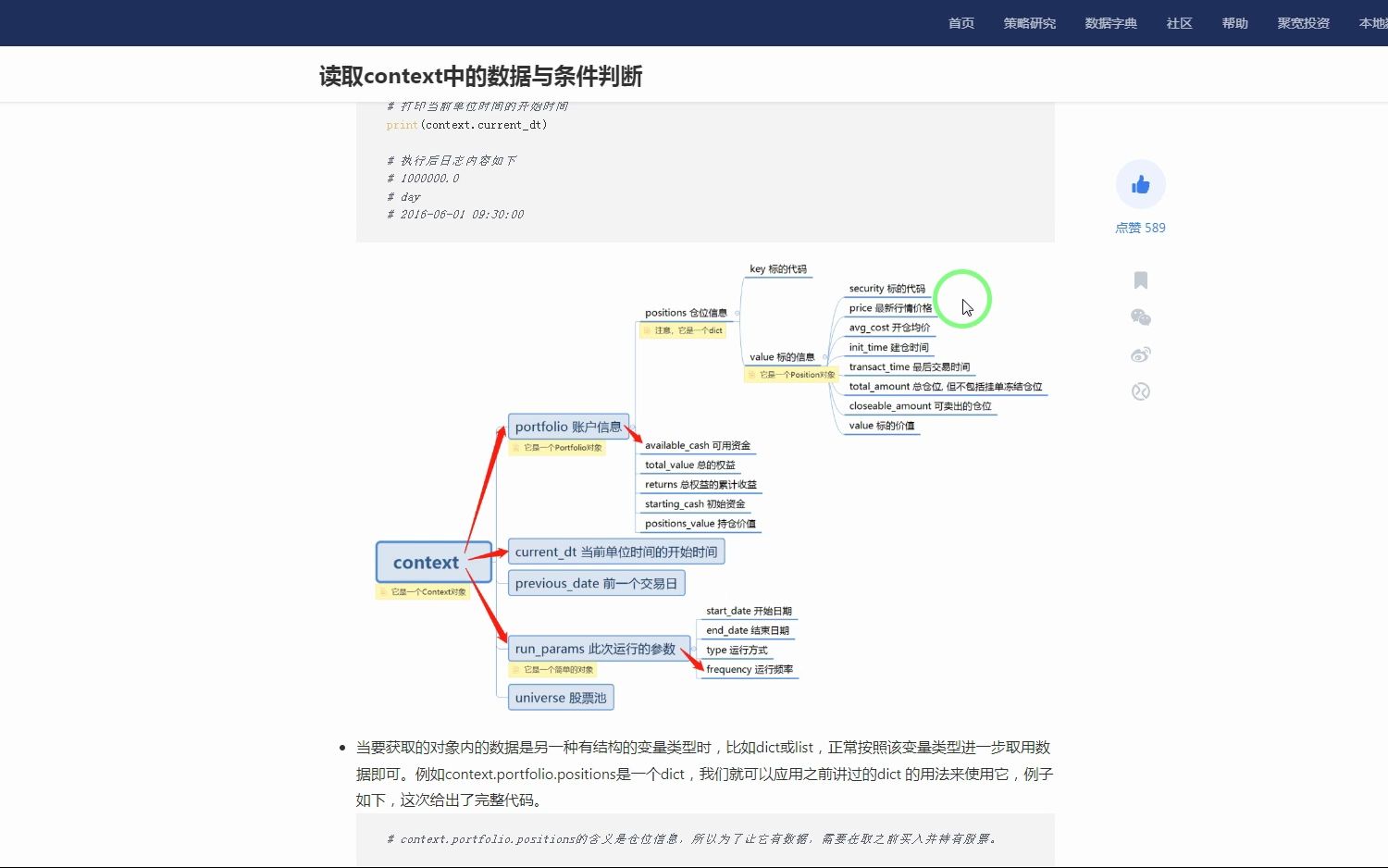
Task: Click the article title 读取context中的数据与条件判断
Action: pyautogui.click(x=481, y=76)
